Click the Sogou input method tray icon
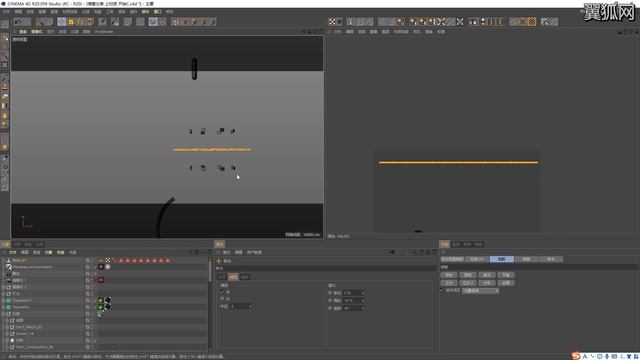The width and height of the screenshot is (640, 360). 576,356
